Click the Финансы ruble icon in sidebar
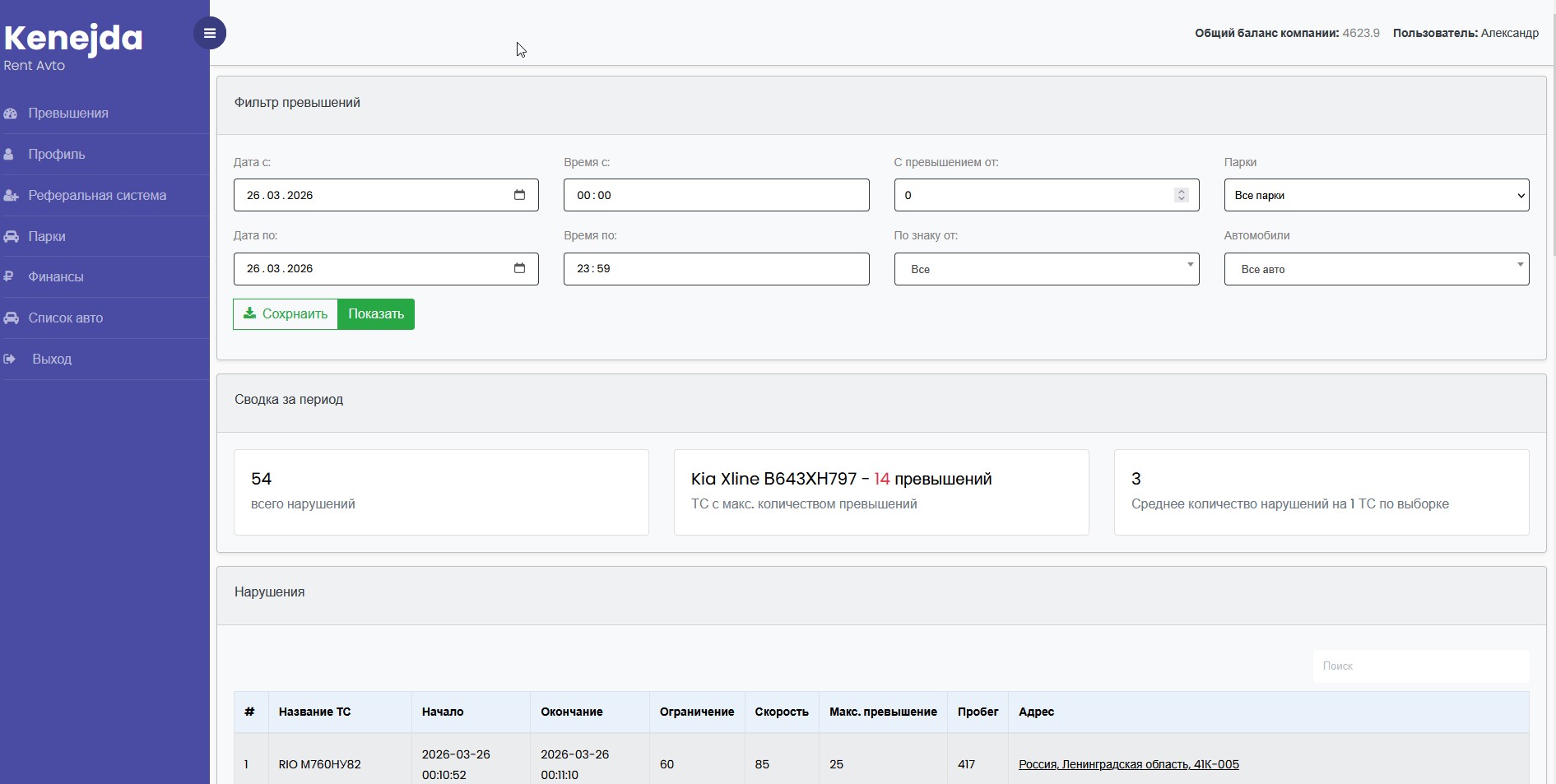Image resolution: width=1556 pixels, height=784 pixels. coord(9,277)
